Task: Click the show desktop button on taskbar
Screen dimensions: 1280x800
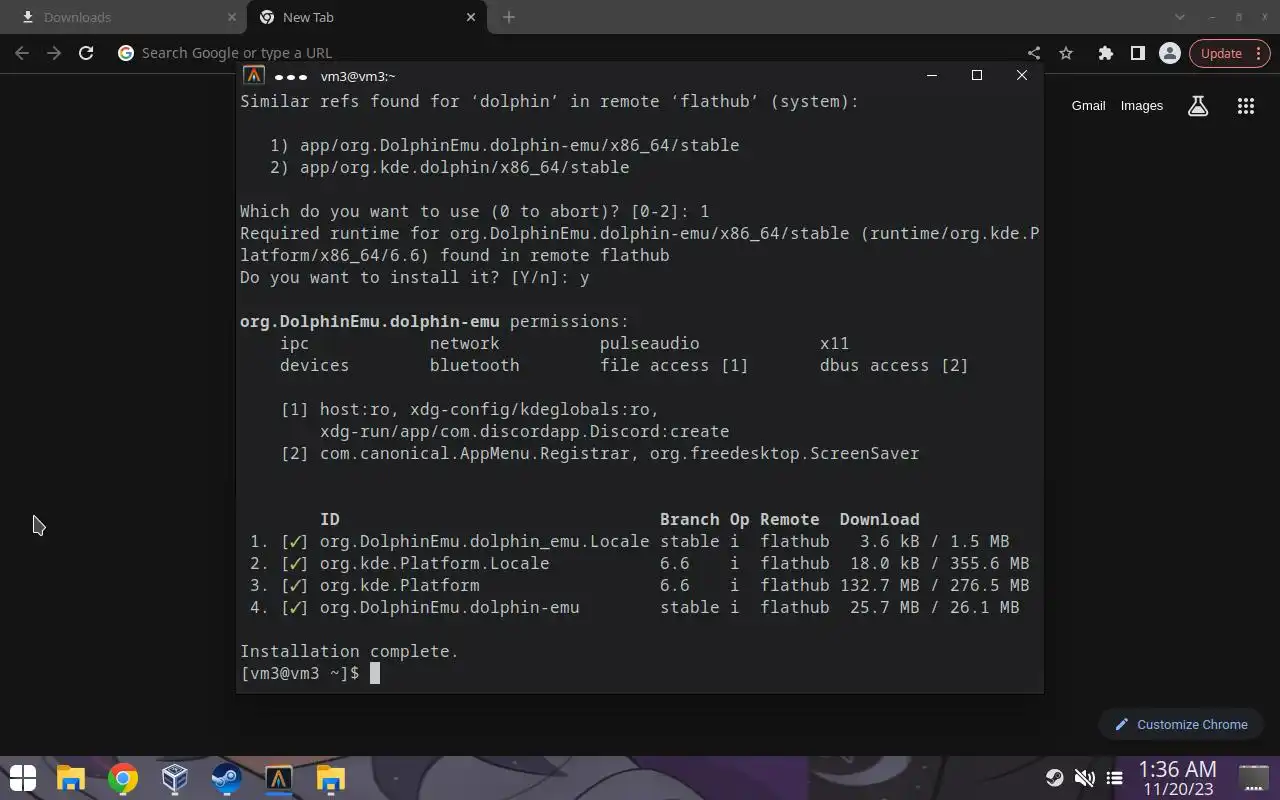Action: click(1253, 778)
